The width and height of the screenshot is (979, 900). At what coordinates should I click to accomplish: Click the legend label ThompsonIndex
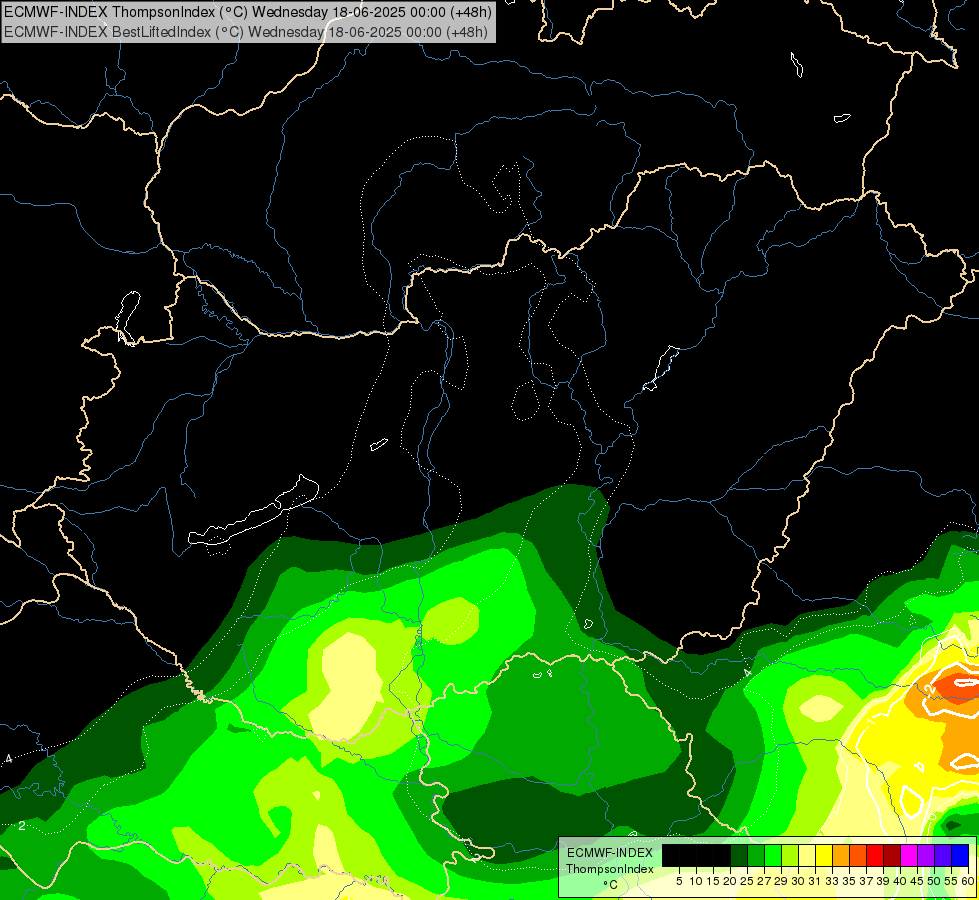[610, 869]
